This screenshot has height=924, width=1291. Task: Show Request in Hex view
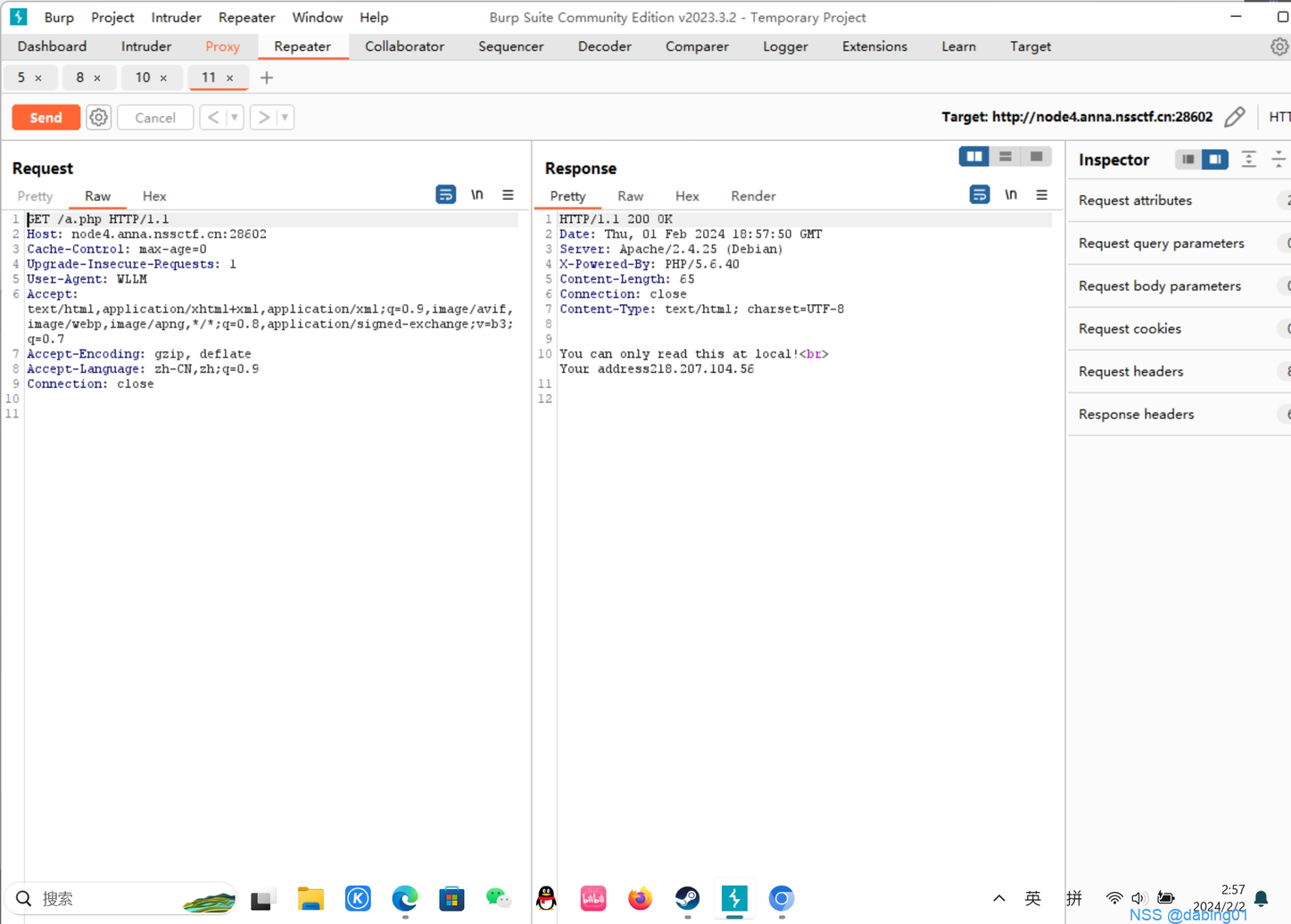154,196
